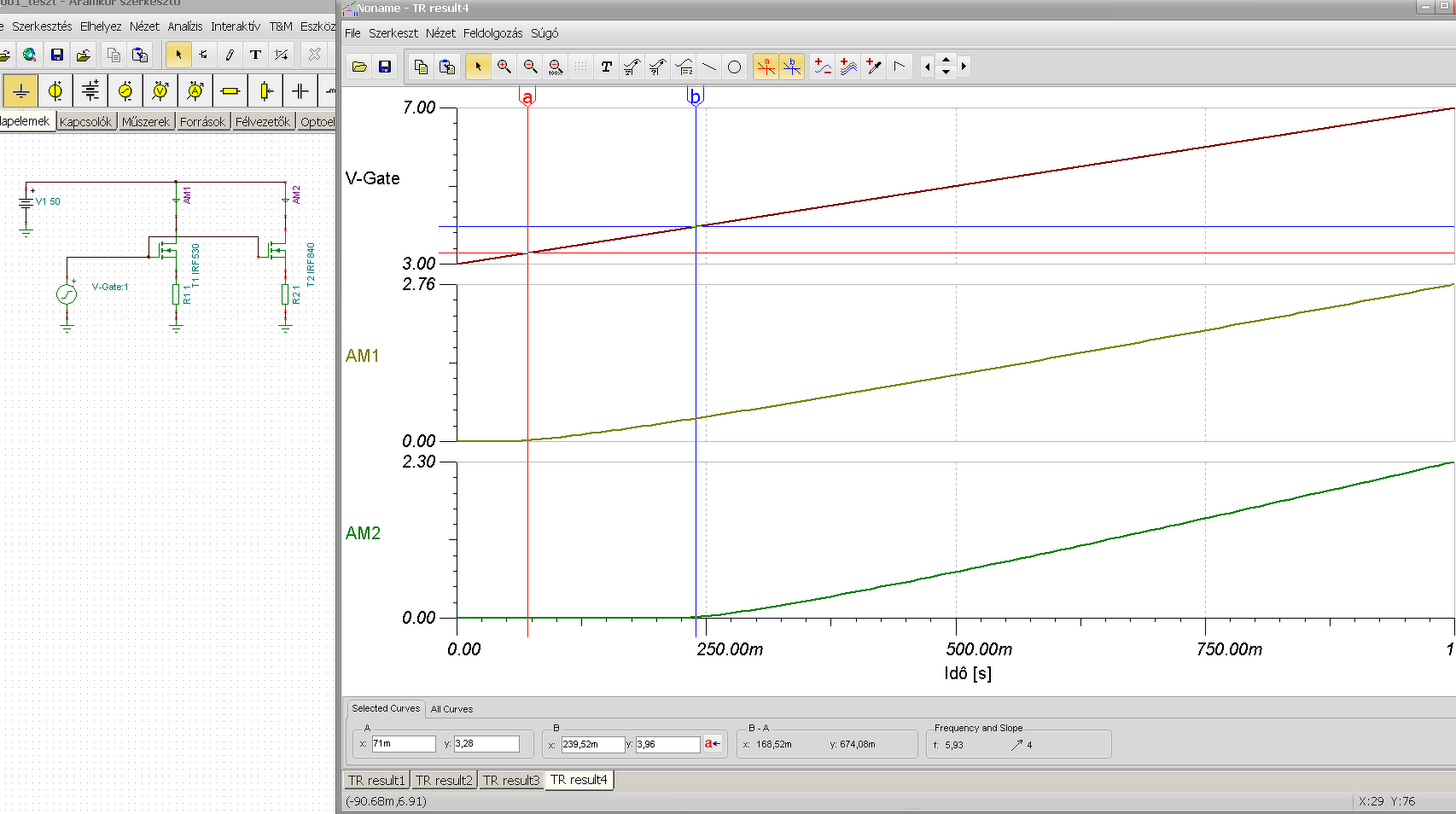Open the Műszerek component tab

146,122
